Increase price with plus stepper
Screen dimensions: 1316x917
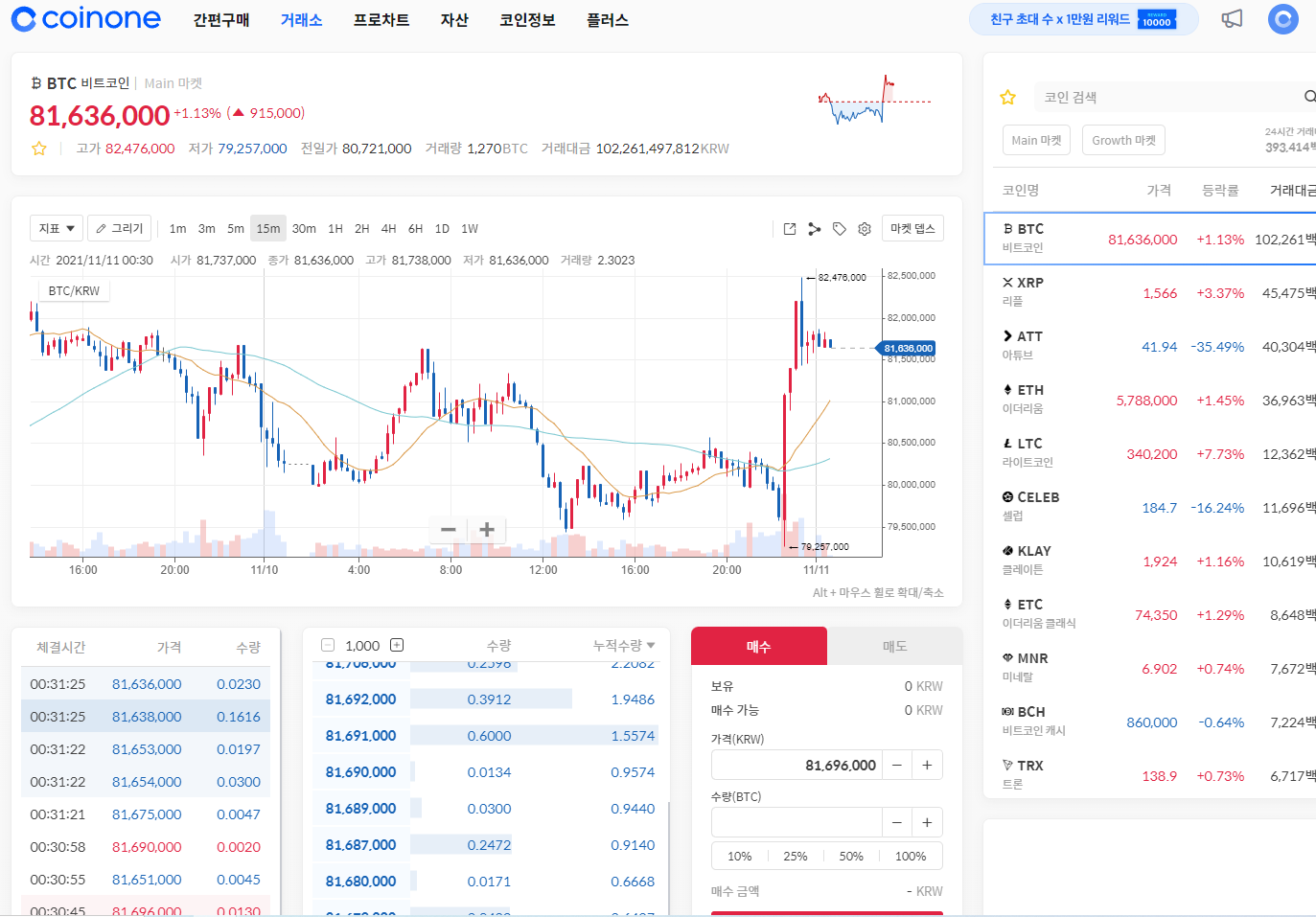928,765
